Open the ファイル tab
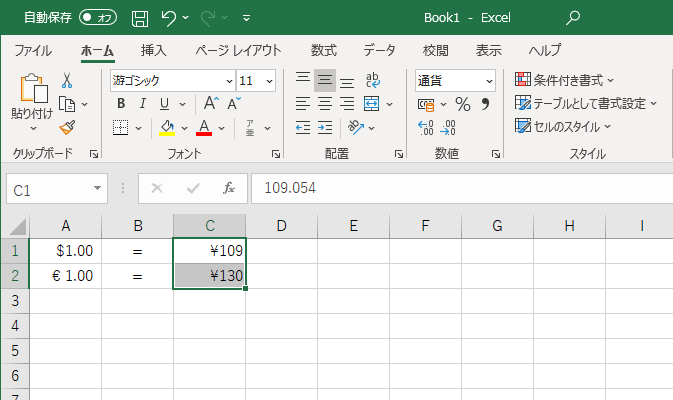 pyautogui.click(x=33, y=50)
